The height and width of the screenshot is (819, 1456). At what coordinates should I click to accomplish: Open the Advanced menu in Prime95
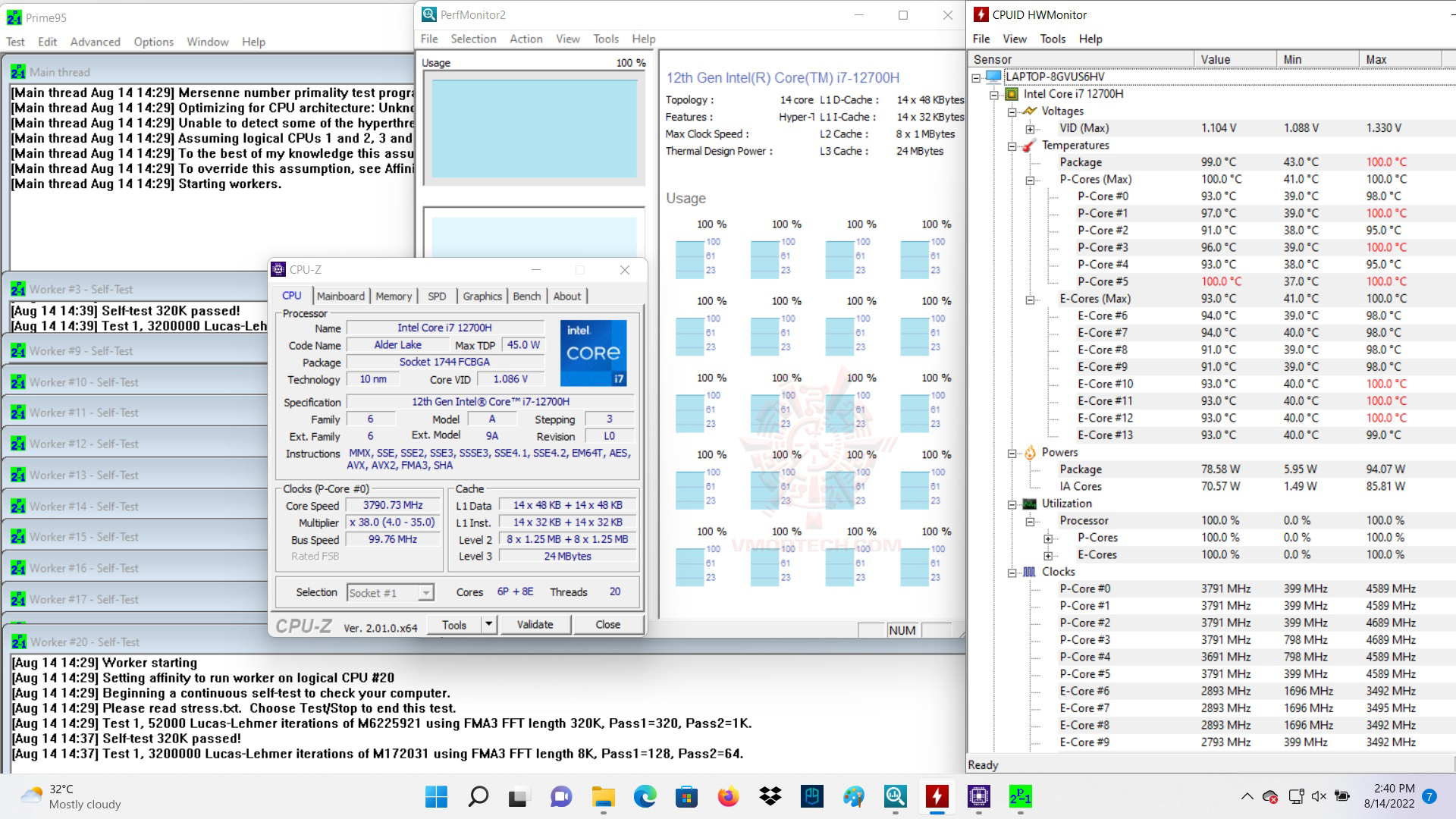[x=95, y=42]
